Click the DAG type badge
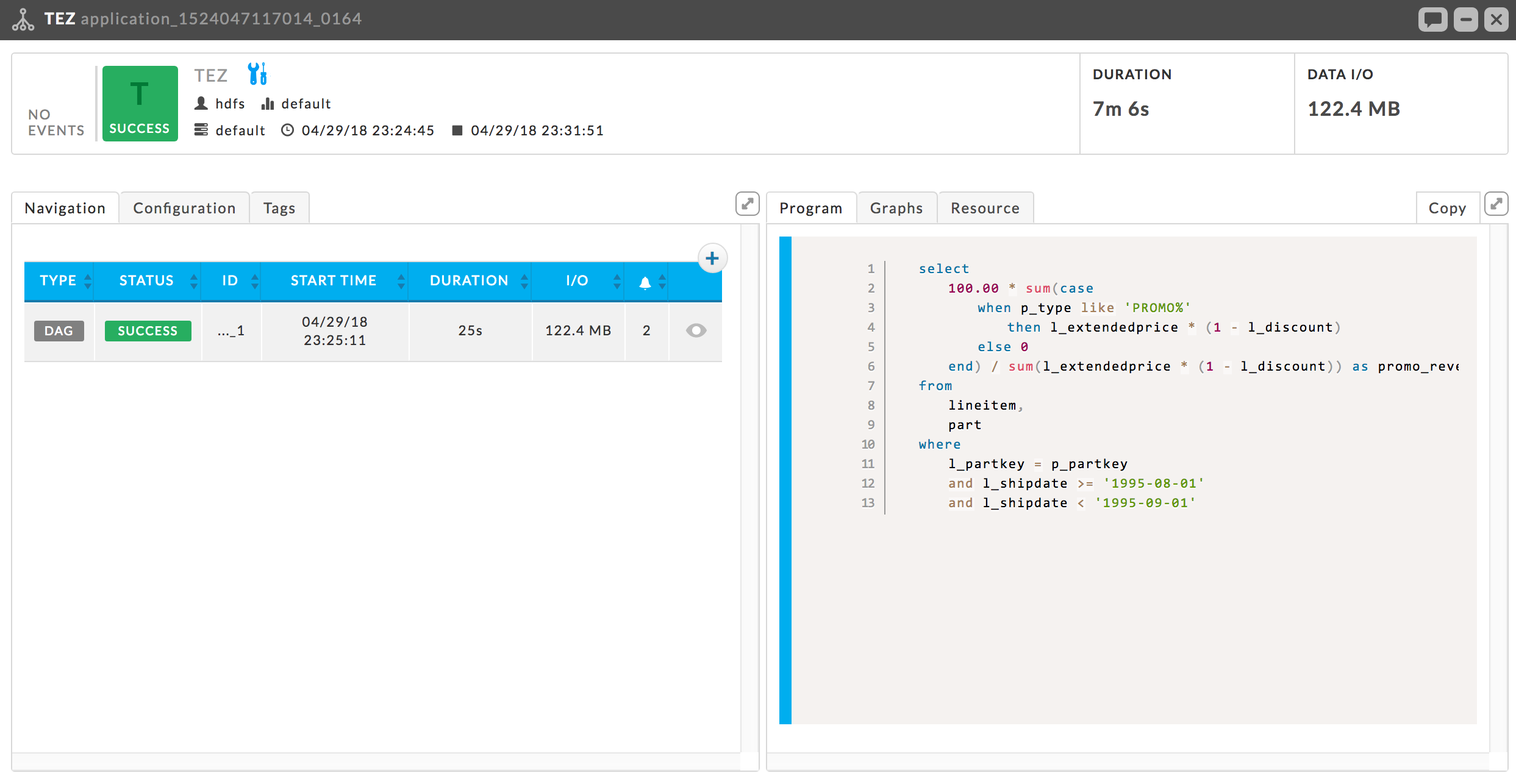Screen dimensions: 1516x784 tap(59, 331)
